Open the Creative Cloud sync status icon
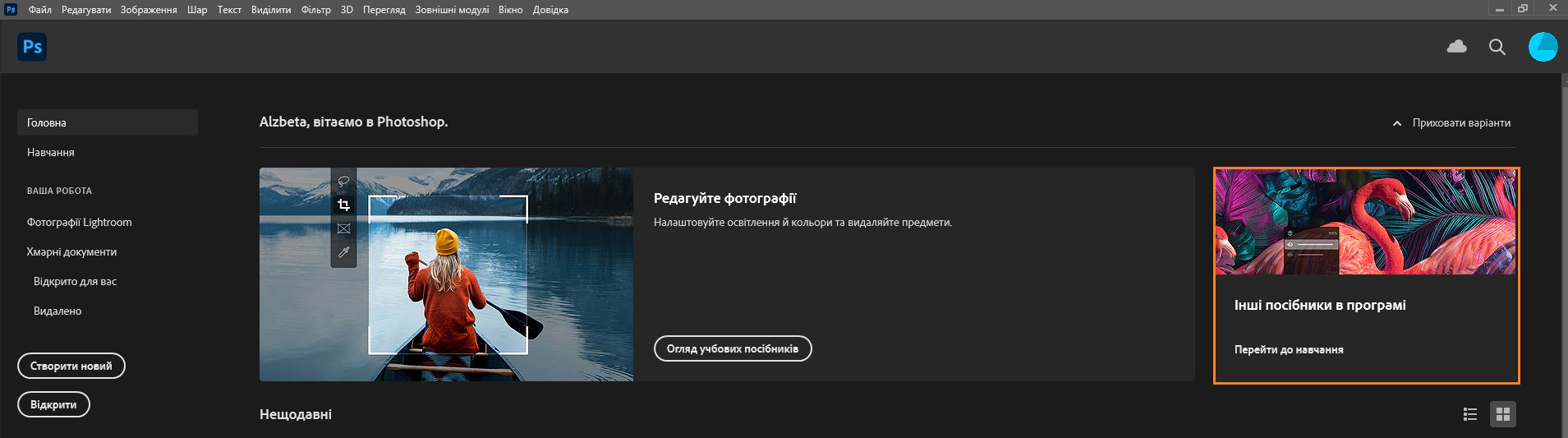Viewport: 1568px width, 438px height. [x=1456, y=47]
